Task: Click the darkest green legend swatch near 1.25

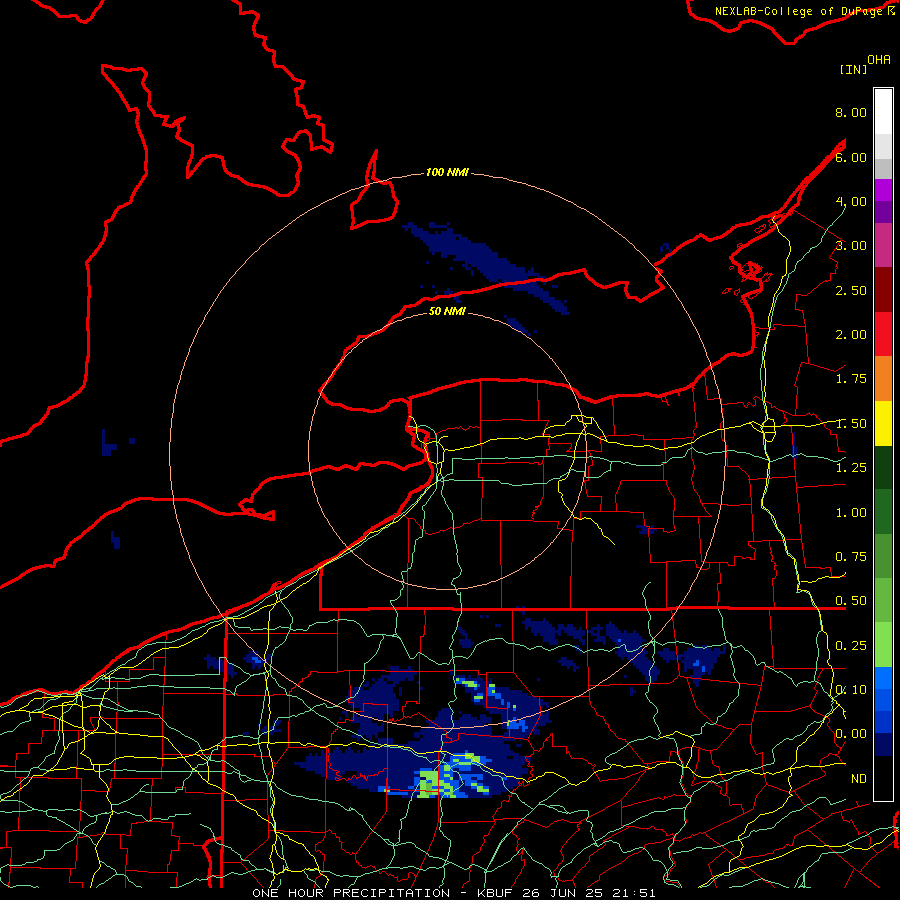Action: point(883,467)
